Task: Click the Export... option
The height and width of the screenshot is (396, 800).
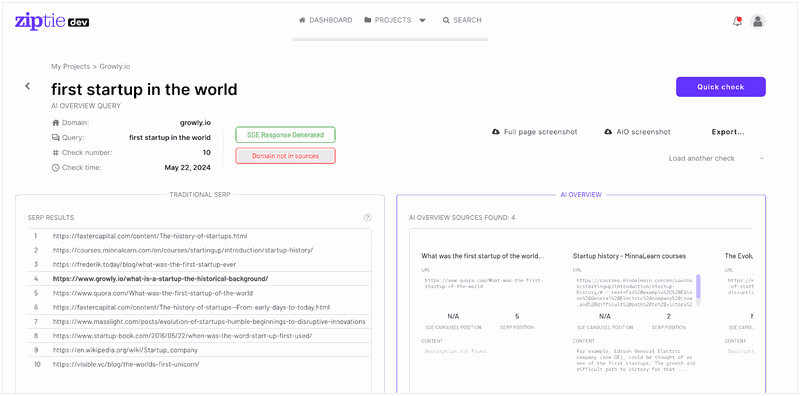Action: click(728, 132)
